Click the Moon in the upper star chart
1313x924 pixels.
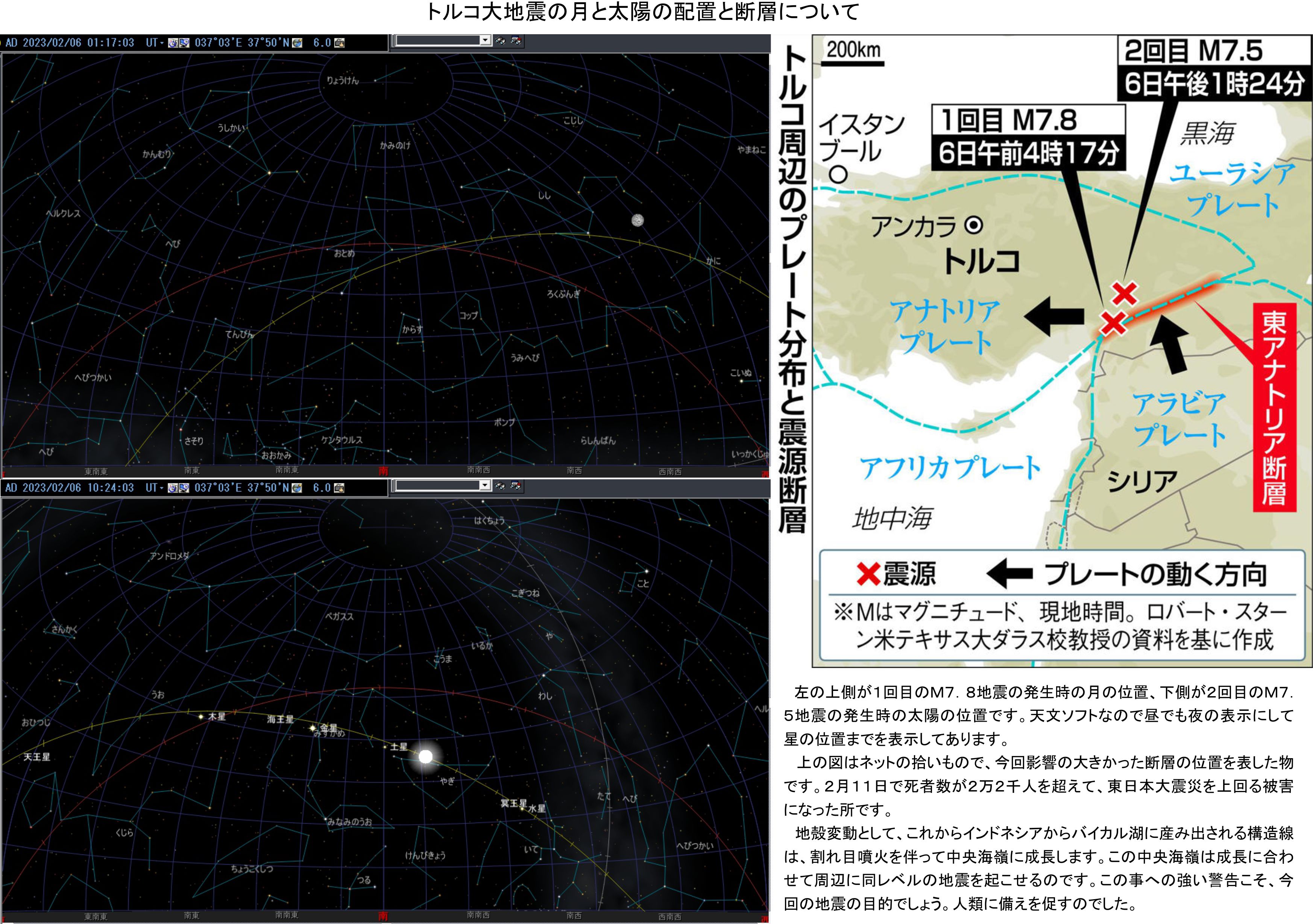638,220
